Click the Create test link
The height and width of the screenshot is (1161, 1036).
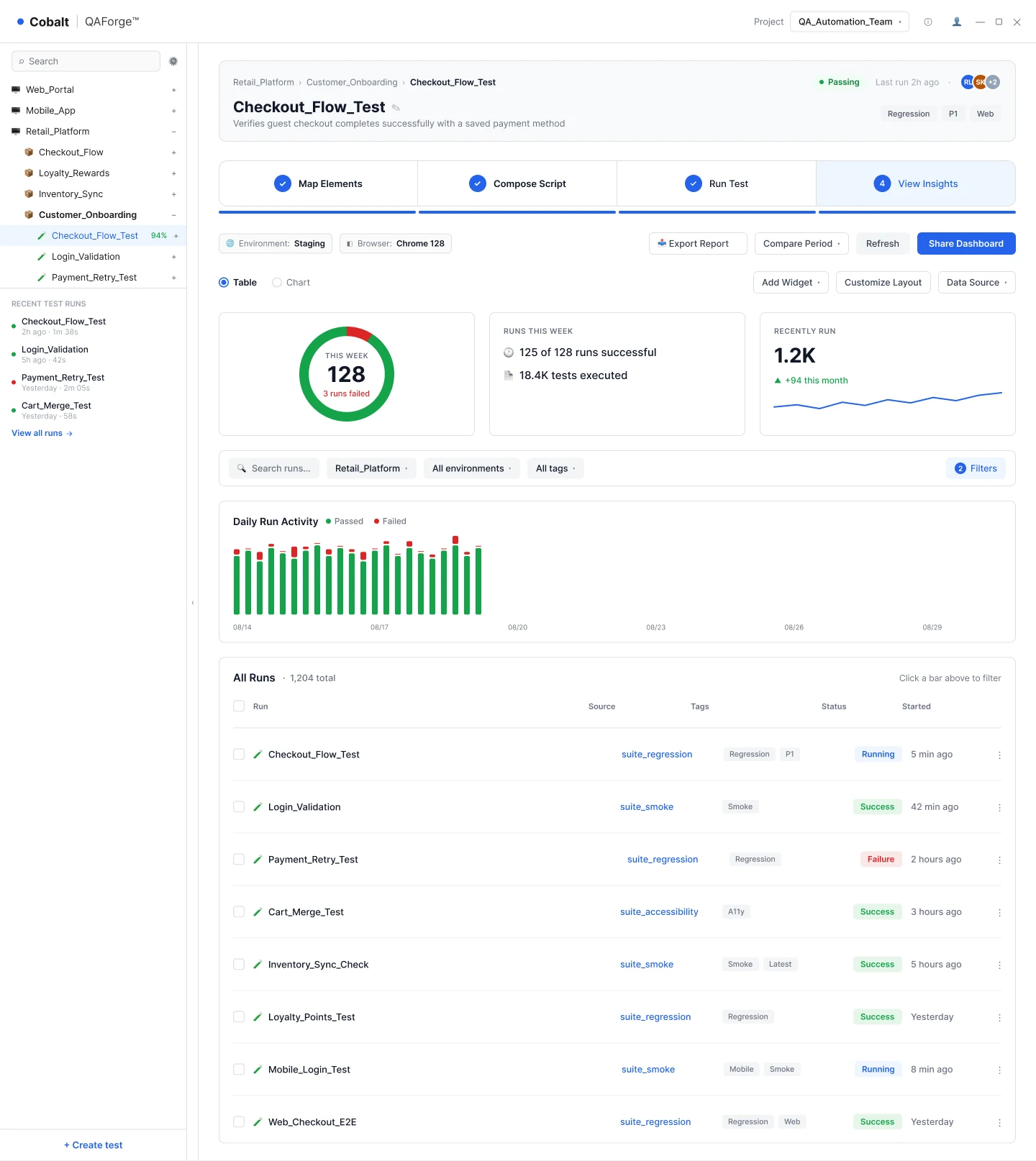click(x=94, y=1145)
